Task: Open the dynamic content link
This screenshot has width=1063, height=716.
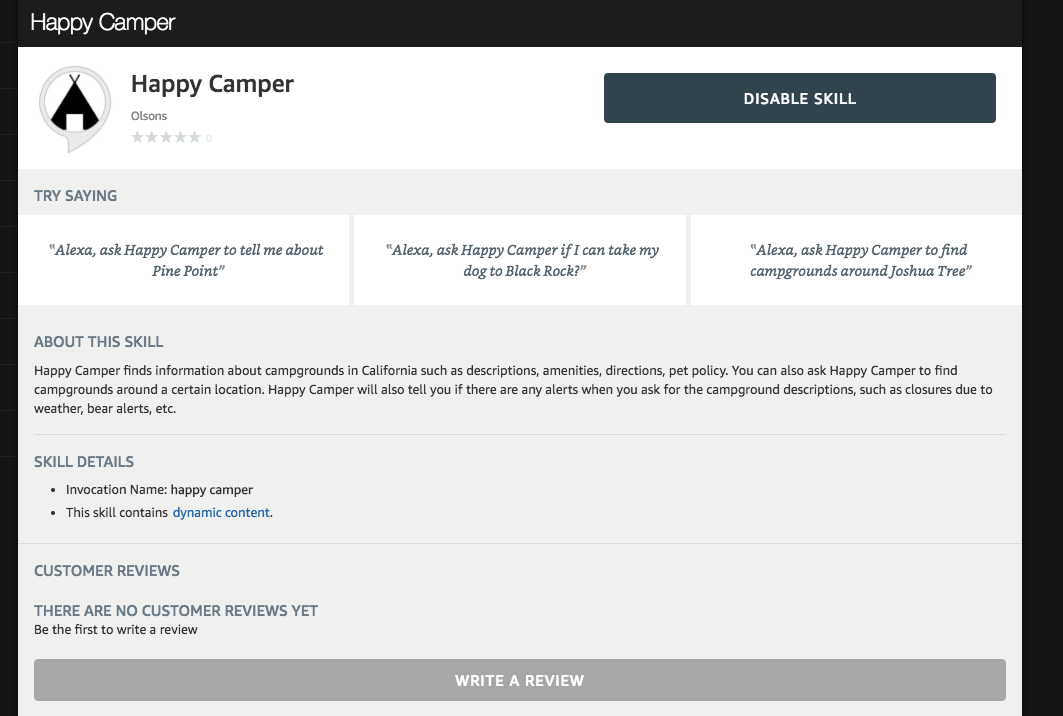Action: (x=221, y=513)
